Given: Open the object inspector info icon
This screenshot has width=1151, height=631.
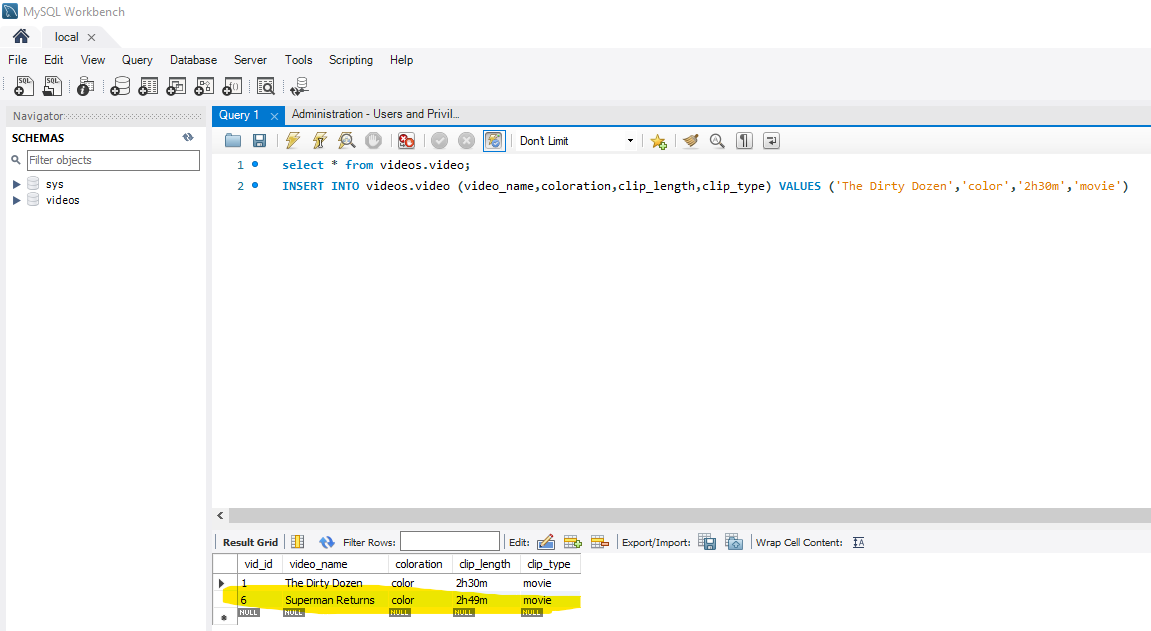Looking at the screenshot, I should point(85,87).
